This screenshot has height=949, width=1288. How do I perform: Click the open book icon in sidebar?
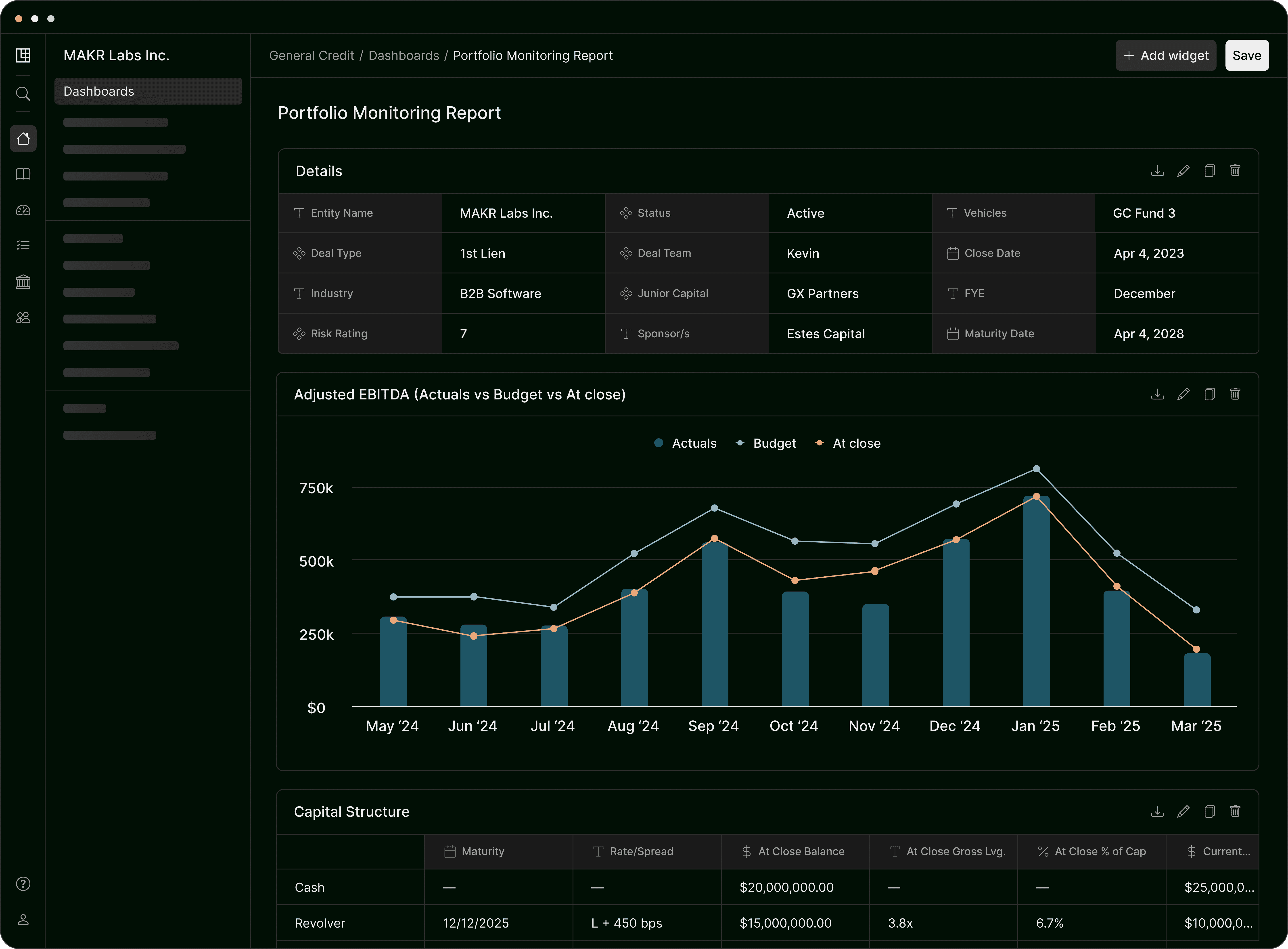(x=23, y=174)
